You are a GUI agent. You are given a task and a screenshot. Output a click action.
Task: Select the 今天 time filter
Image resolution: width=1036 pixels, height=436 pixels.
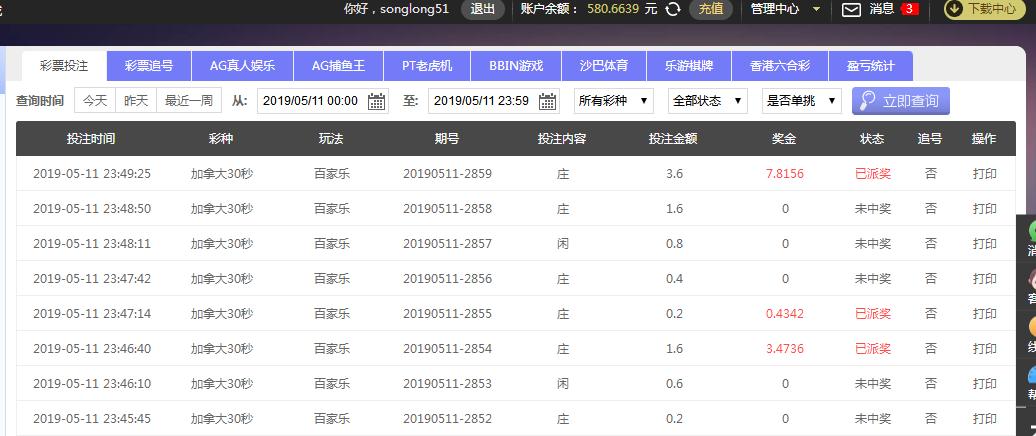tap(94, 101)
